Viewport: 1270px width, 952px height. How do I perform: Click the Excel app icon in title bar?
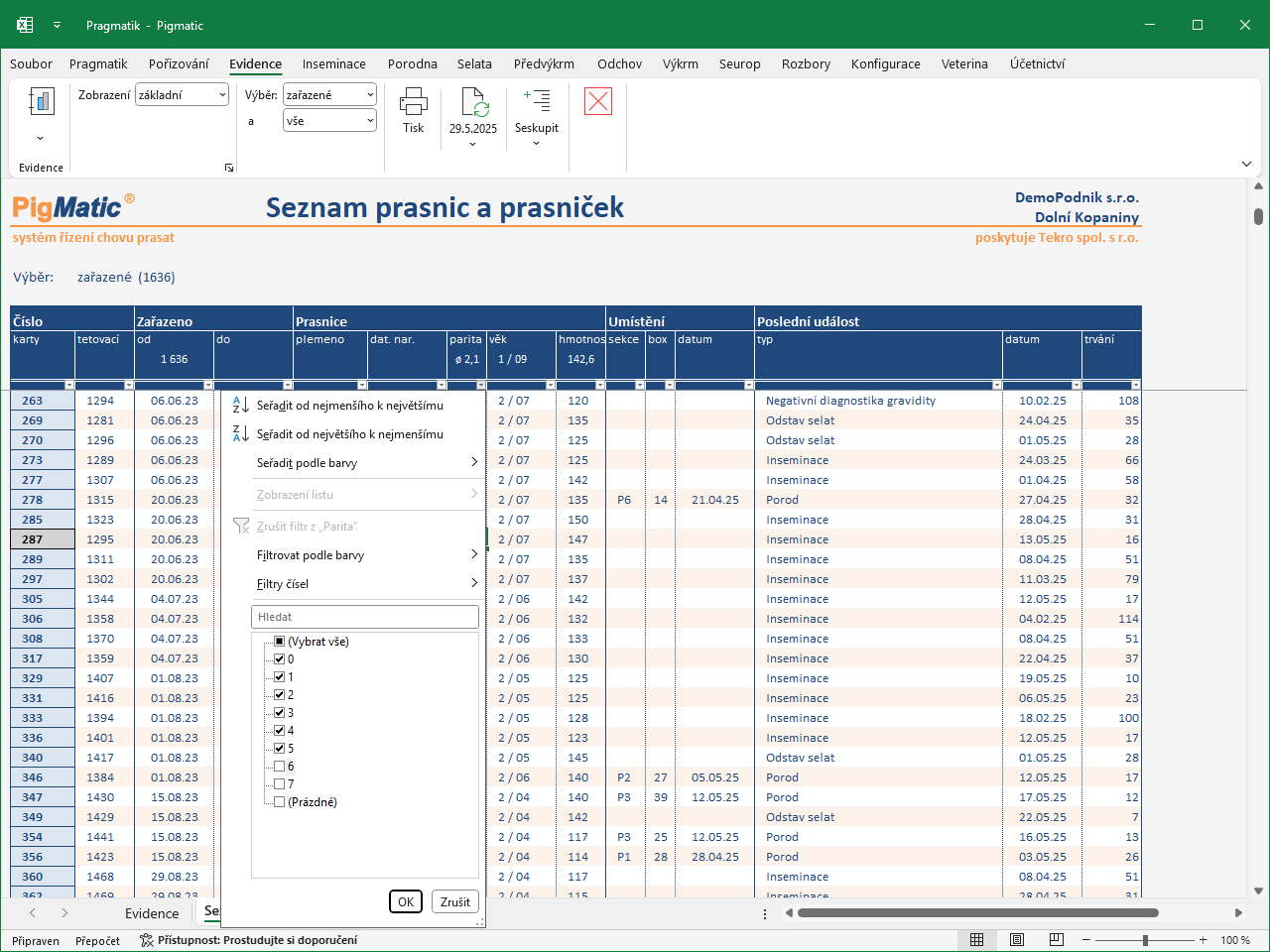point(25,25)
